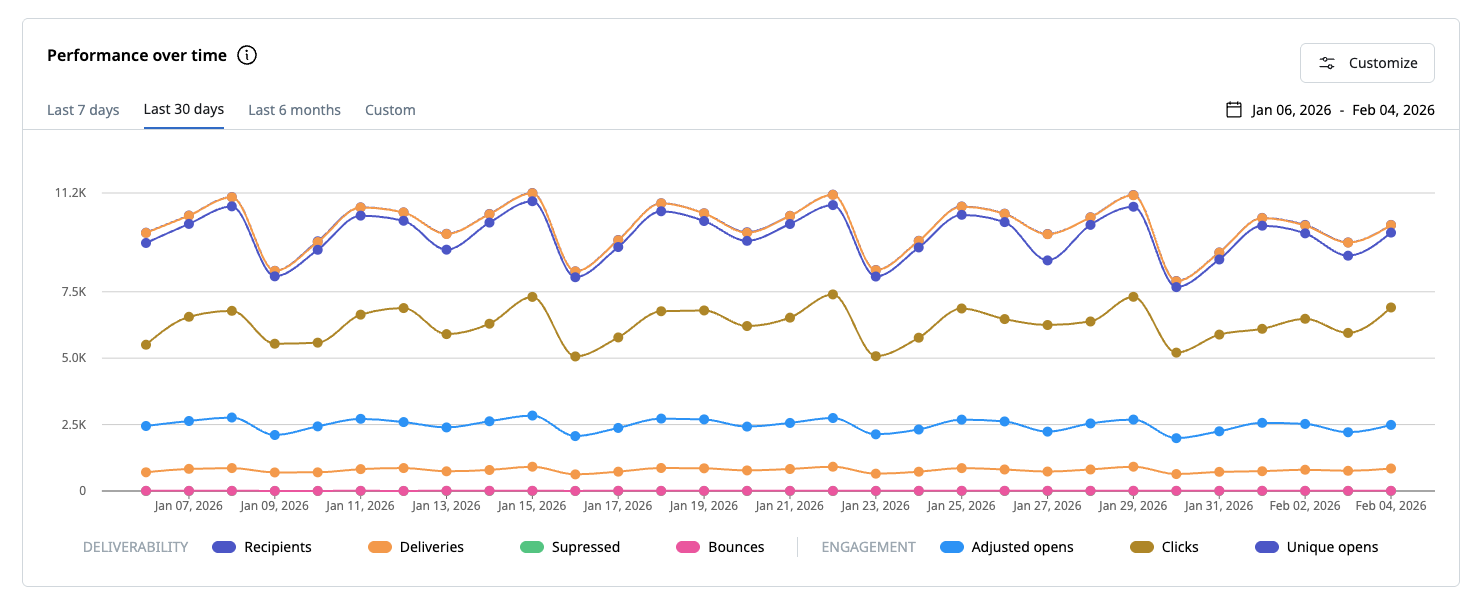Toggle the Deliveries legend entry
The height and width of the screenshot is (608, 1483).
click(x=416, y=547)
